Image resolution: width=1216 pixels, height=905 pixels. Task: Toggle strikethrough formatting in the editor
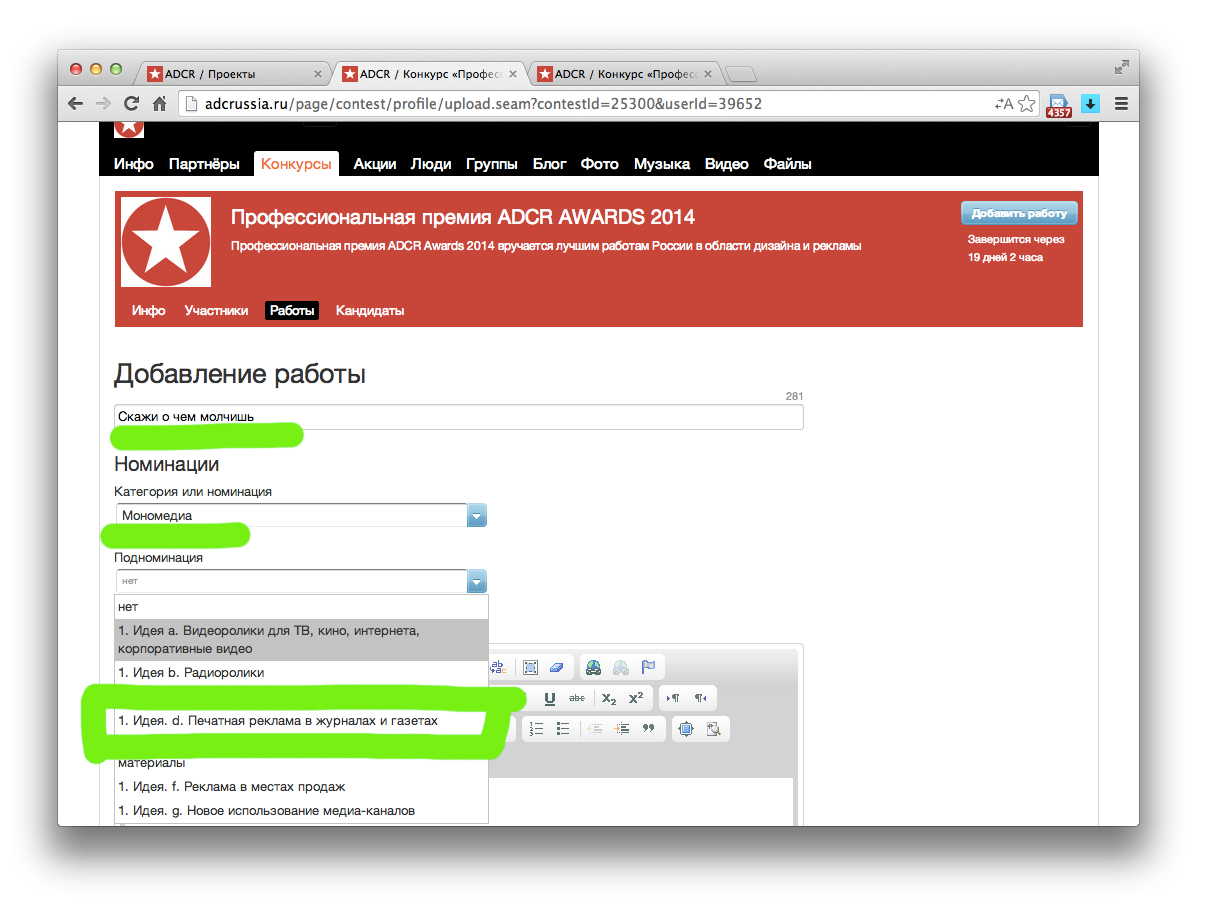[x=577, y=698]
